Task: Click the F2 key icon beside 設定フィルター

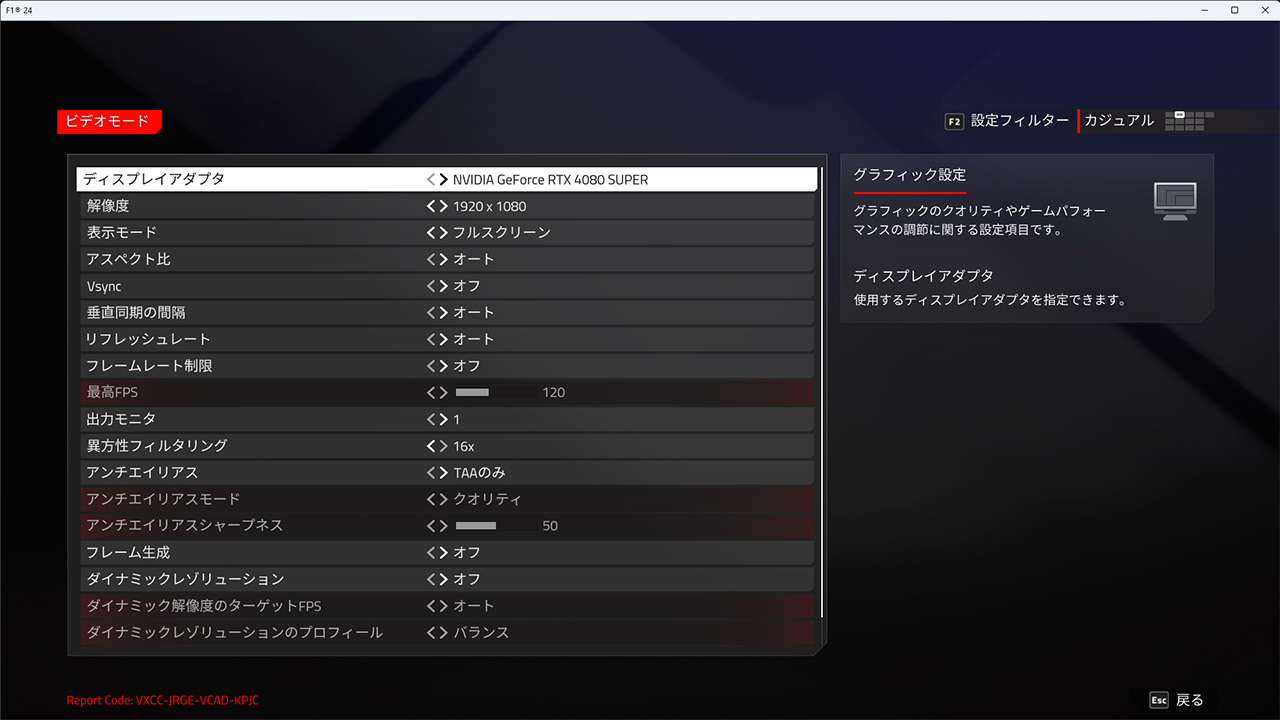Action: [954, 121]
